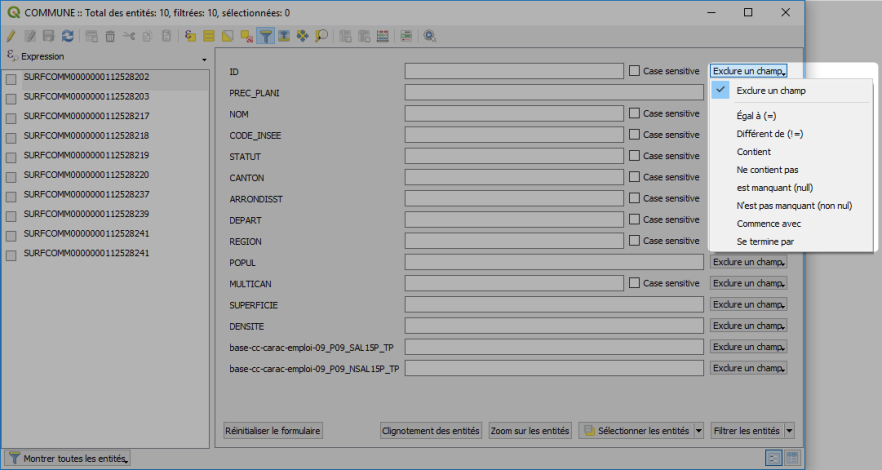
Task: Click the select all features icon
Action: click(209, 37)
